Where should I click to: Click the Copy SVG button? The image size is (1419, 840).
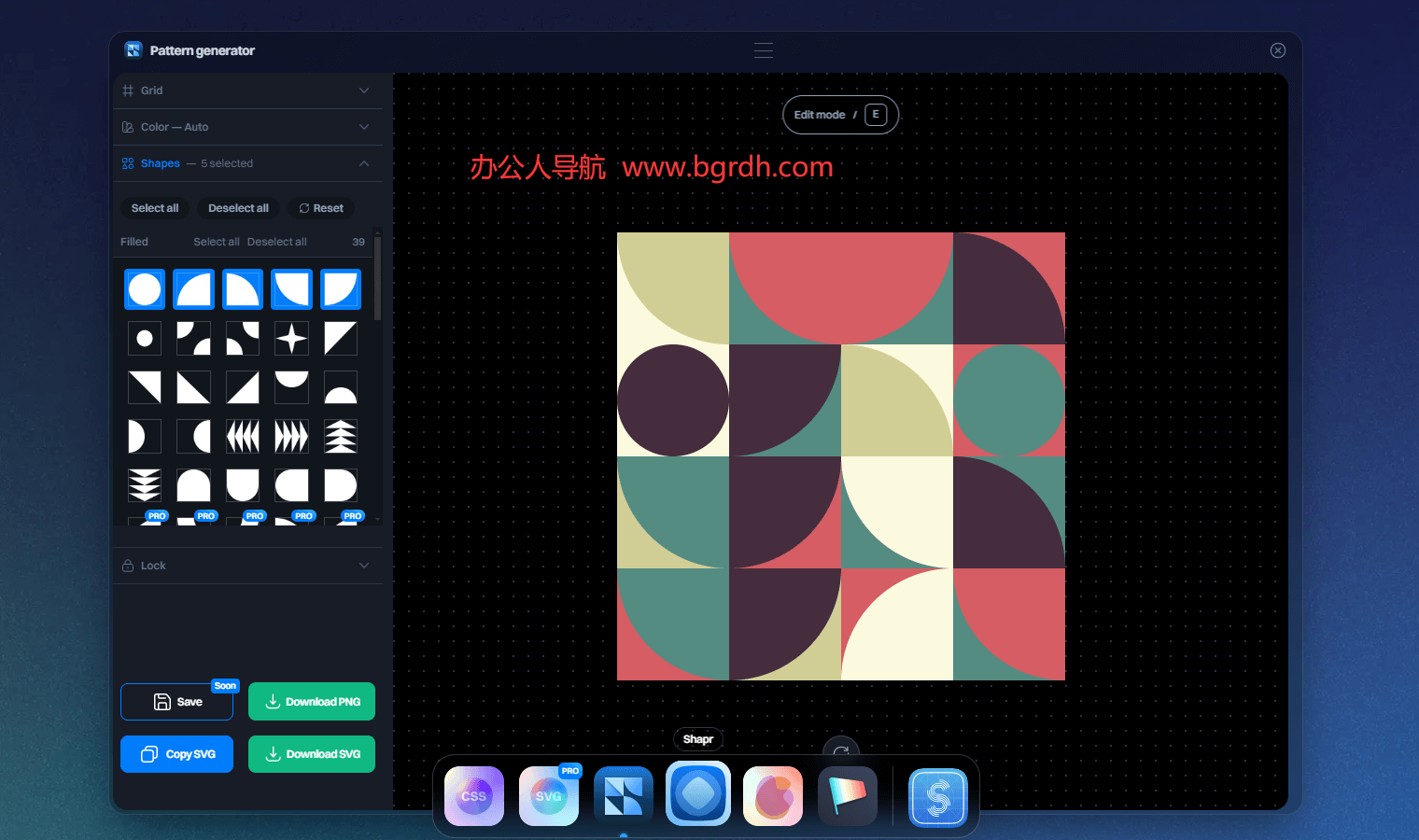point(176,754)
